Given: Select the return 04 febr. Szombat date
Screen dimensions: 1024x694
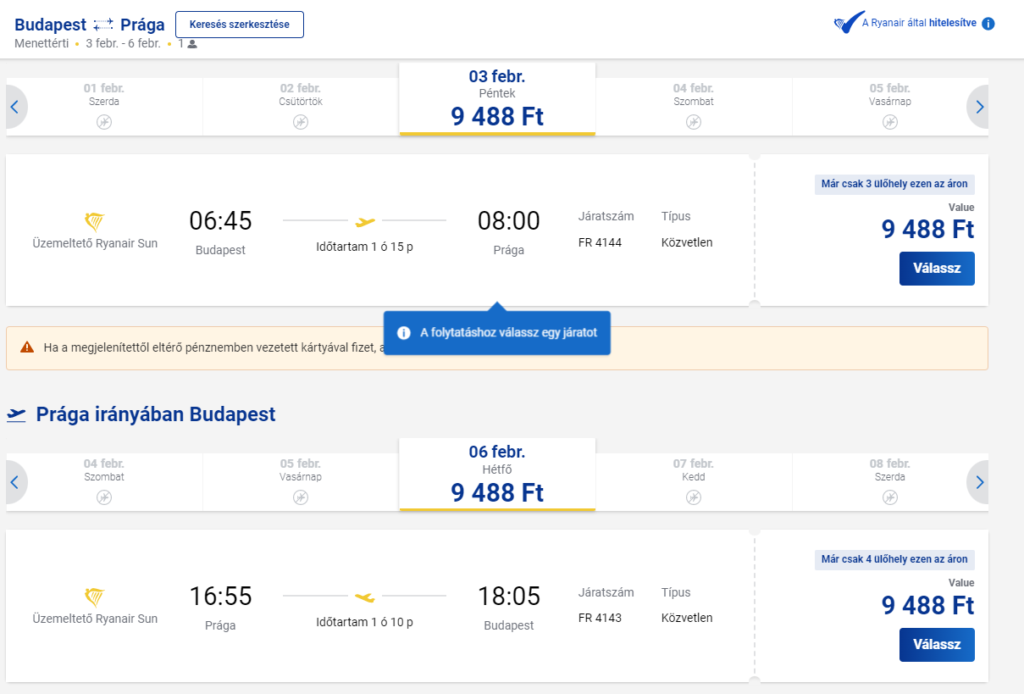Looking at the screenshot, I should [x=104, y=482].
